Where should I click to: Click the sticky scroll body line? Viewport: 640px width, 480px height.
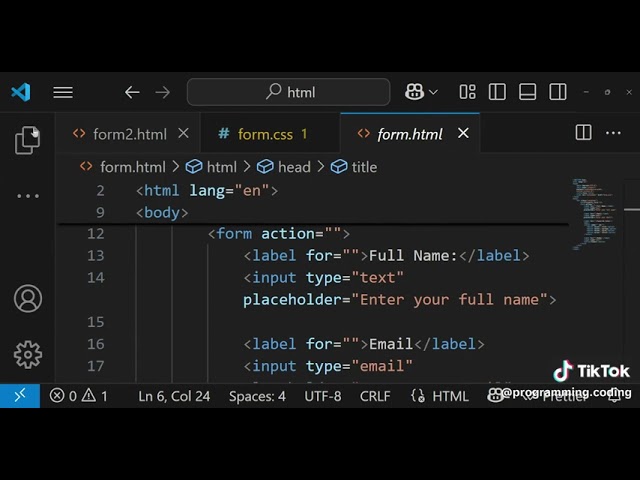coord(162,213)
